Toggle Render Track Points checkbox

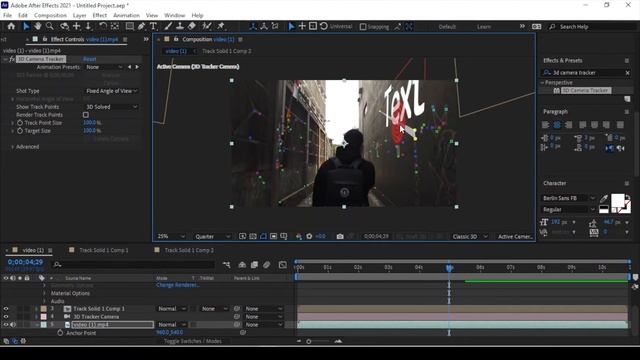coord(86,115)
